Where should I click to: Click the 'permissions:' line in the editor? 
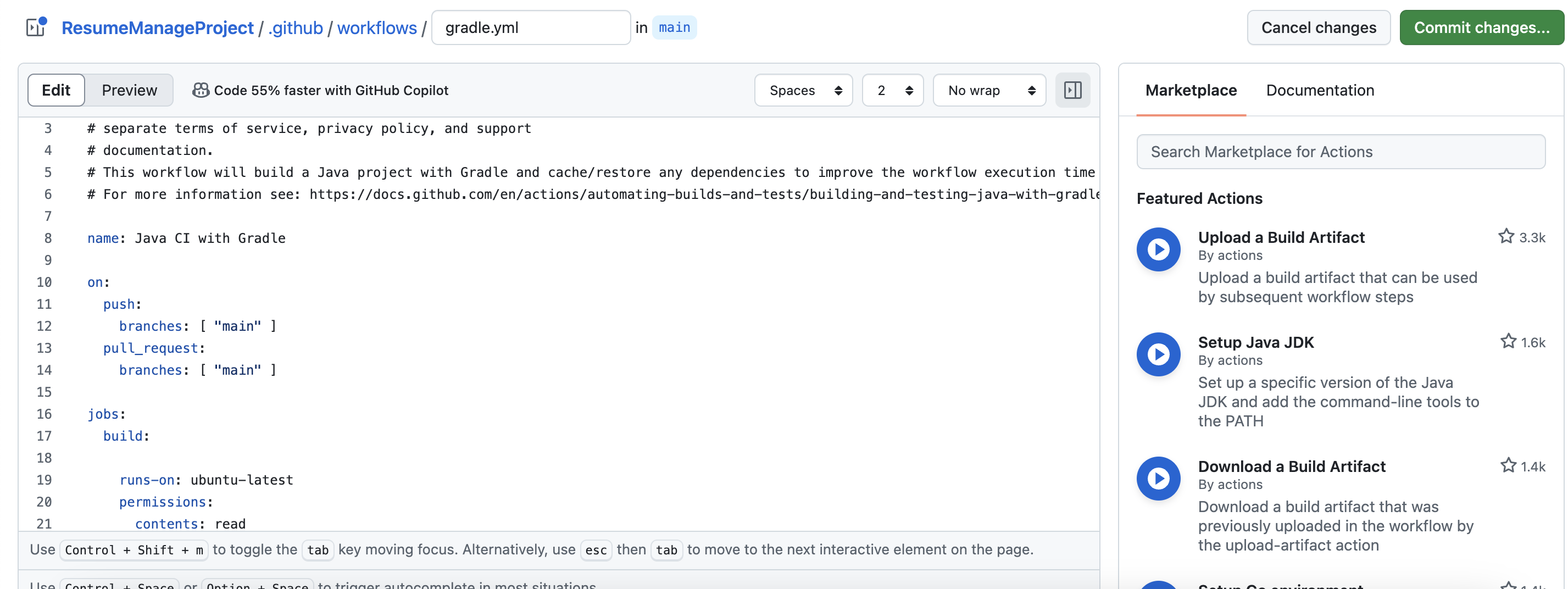click(165, 502)
